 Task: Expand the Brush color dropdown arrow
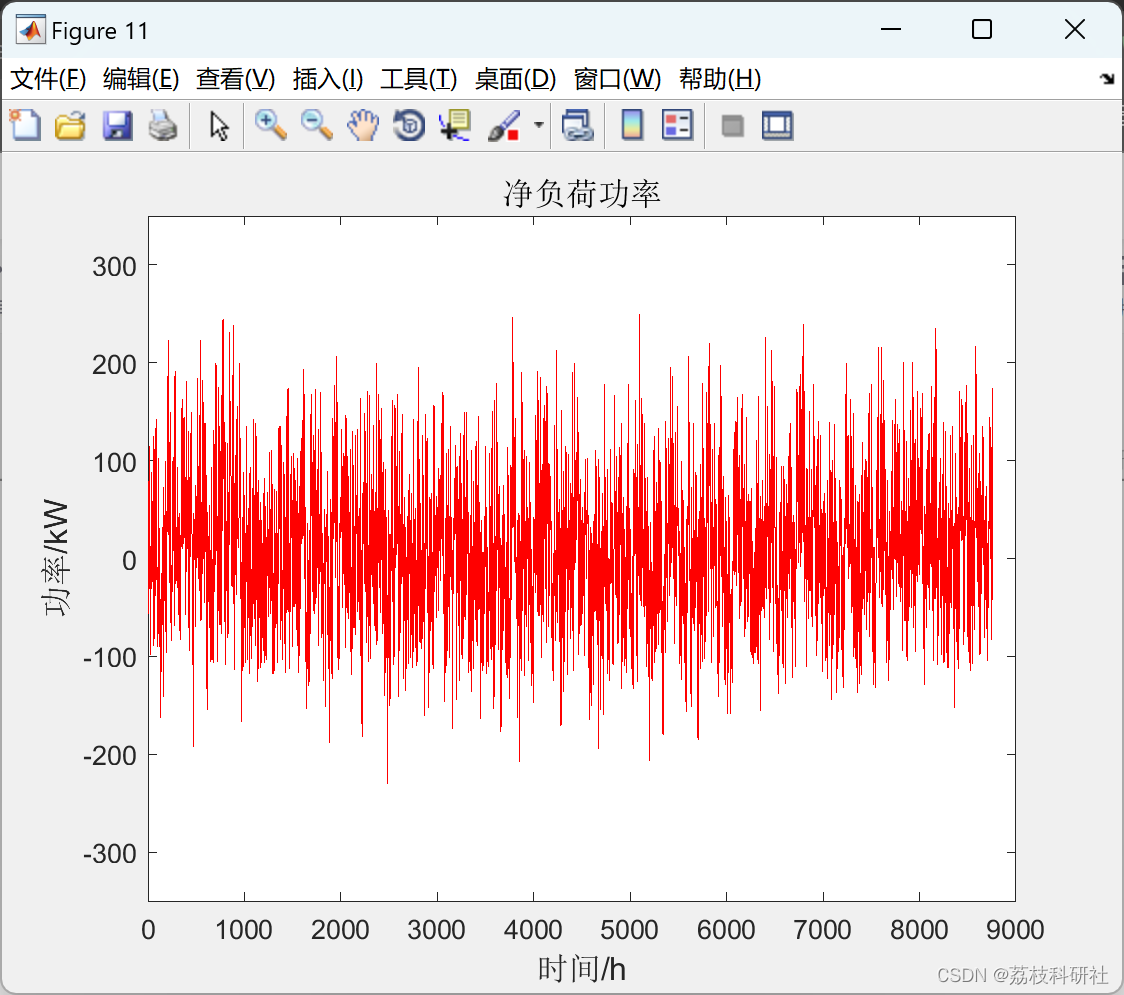click(x=538, y=125)
